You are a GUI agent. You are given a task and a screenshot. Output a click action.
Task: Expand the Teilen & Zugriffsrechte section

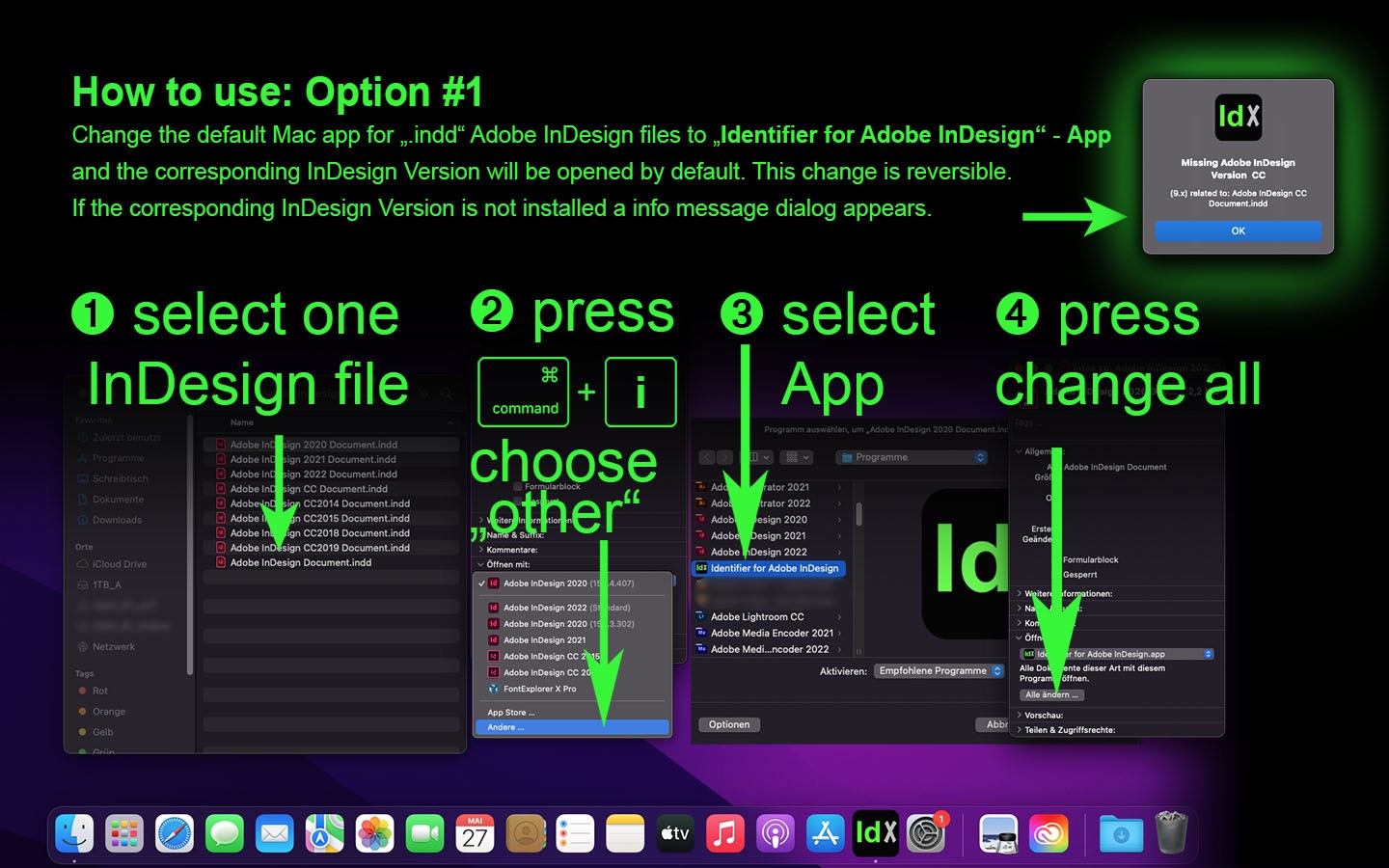click(1019, 730)
